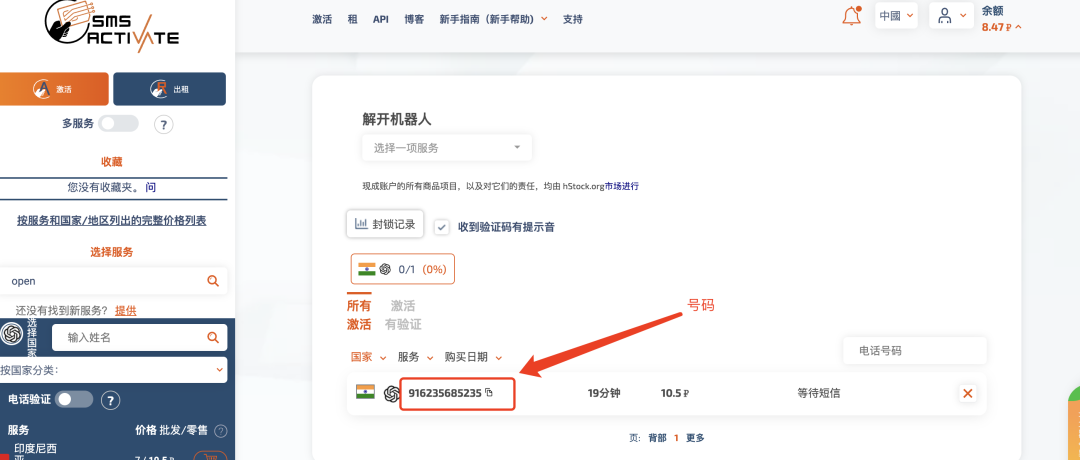Open the 激活 top menu item

[x=322, y=19]
